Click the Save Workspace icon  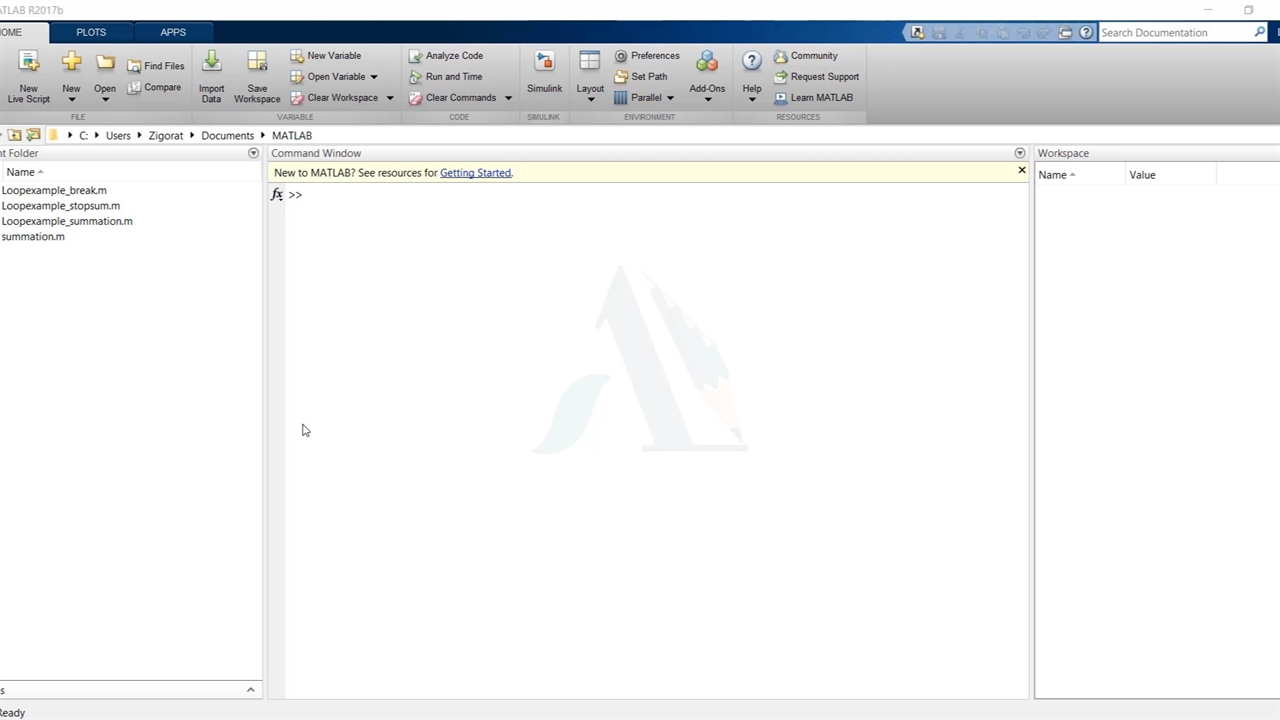(x=257, y=63)
